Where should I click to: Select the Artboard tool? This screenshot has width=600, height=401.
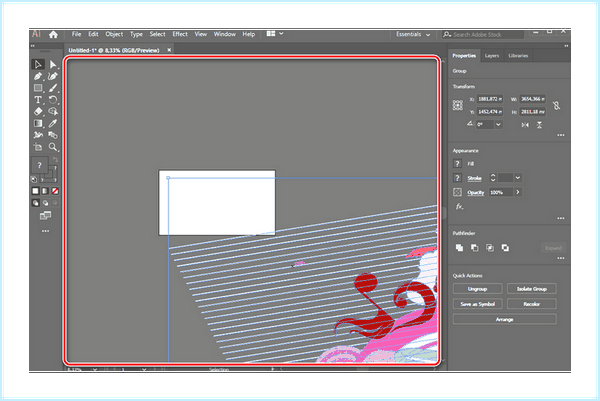tap(38, 147)
